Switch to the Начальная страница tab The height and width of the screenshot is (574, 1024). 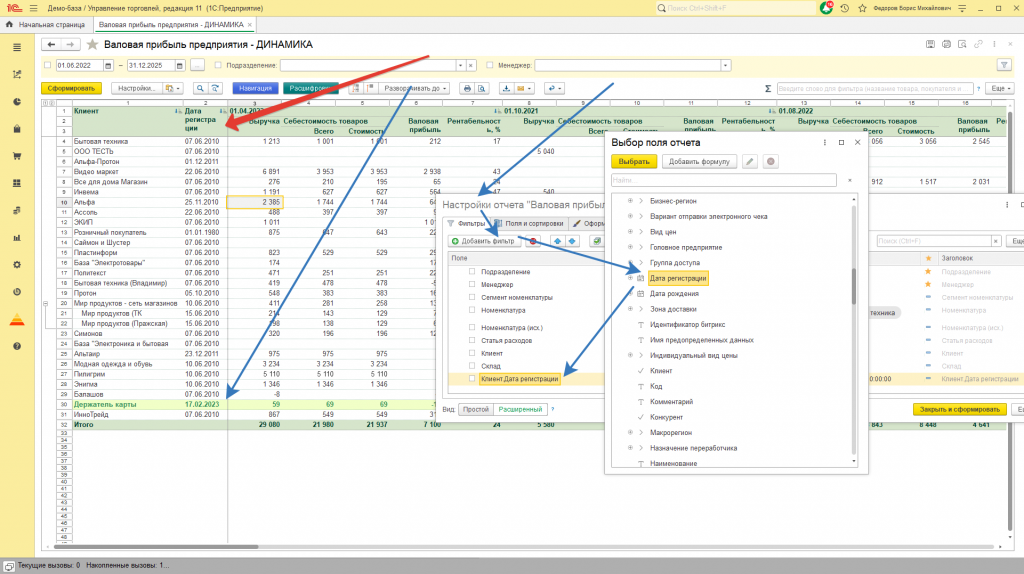(46, 25)
